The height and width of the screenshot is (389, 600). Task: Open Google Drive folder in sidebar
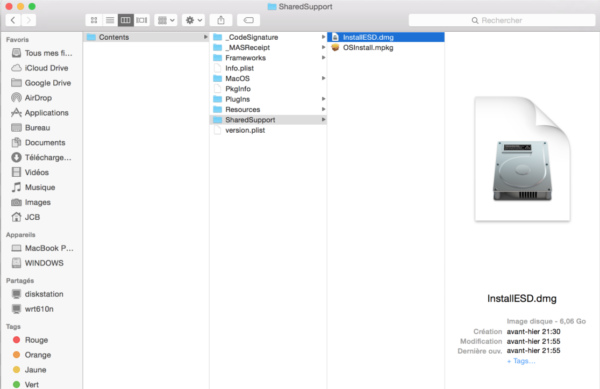click(x=42, y=83)
